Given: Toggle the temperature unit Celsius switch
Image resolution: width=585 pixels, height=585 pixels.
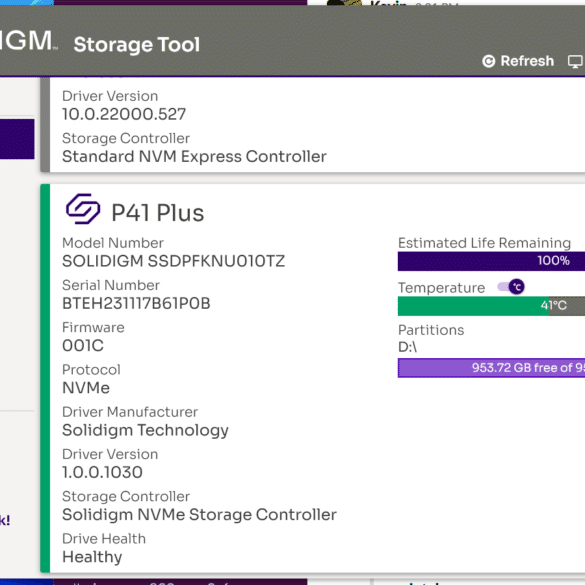Looking at the screenshot, I should coord(511,287).
